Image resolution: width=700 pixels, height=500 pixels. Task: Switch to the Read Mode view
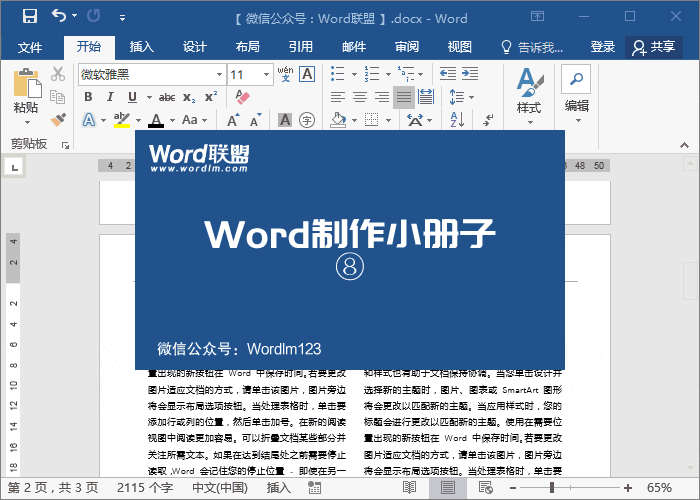coord(409,488)
